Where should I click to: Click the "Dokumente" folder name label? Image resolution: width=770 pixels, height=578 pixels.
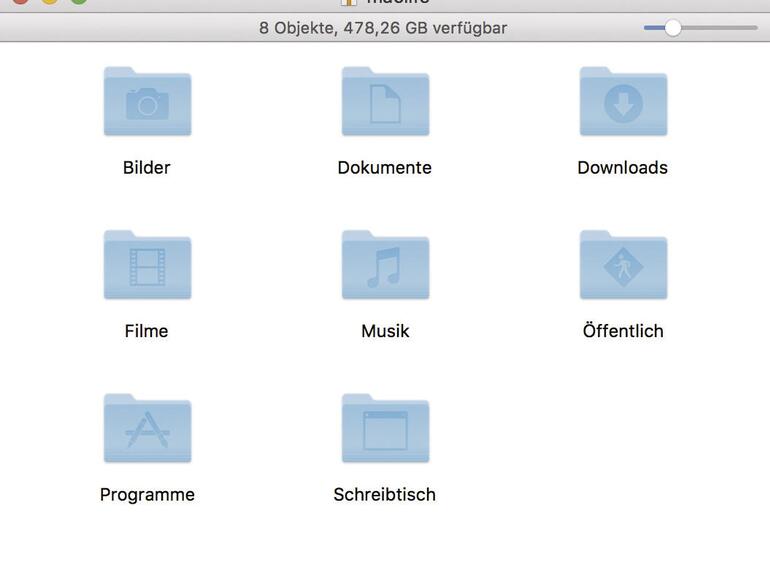(x=385, y=167)
